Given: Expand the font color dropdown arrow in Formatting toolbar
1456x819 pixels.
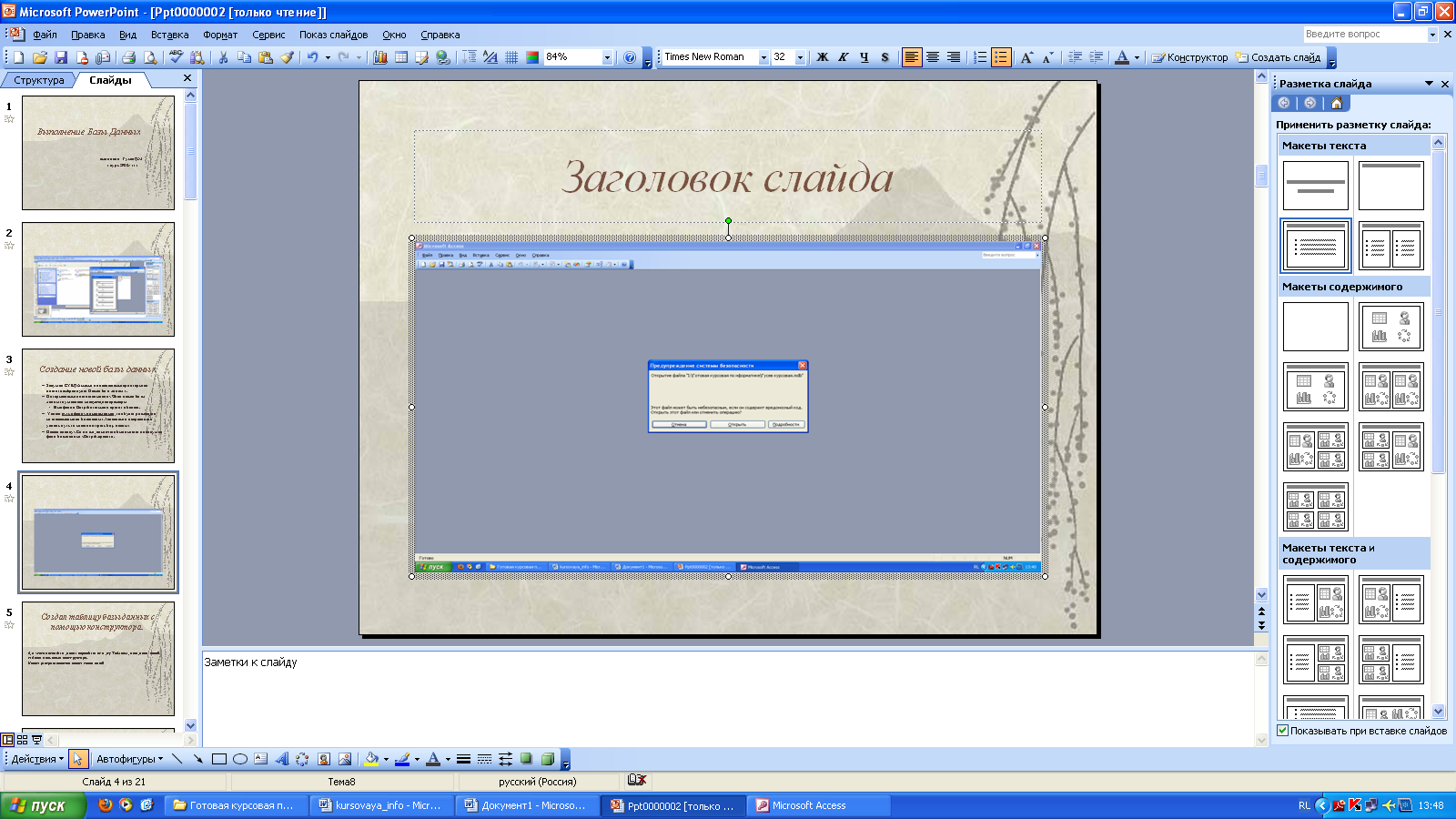Looking at the screenshot, I should coord(1137,57).
